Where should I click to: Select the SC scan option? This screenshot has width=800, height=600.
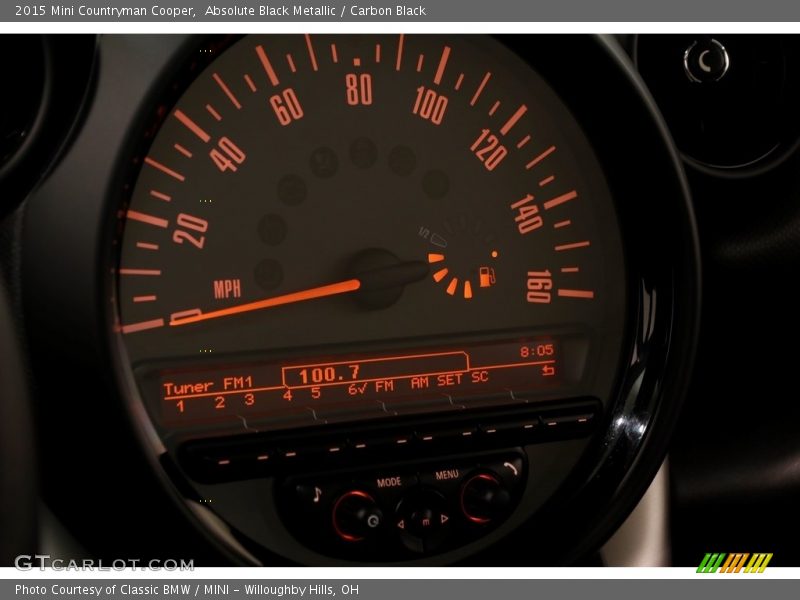point(480,377)
